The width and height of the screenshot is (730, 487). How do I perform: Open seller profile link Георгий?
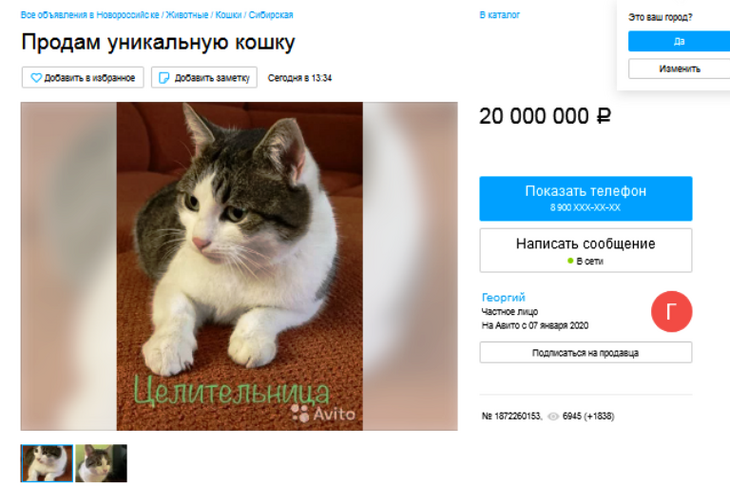coord(503,297)
